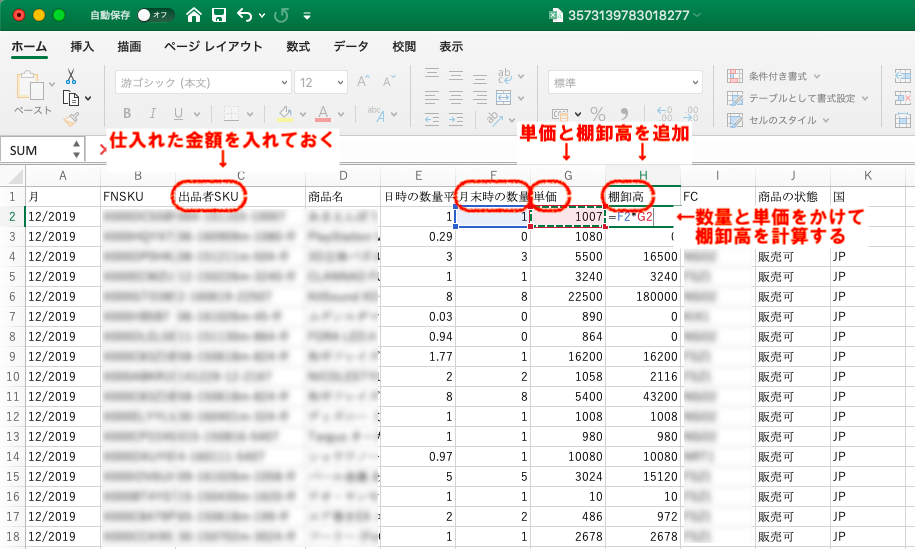Expand the number format dropdown 標準

tap(625, 82)
